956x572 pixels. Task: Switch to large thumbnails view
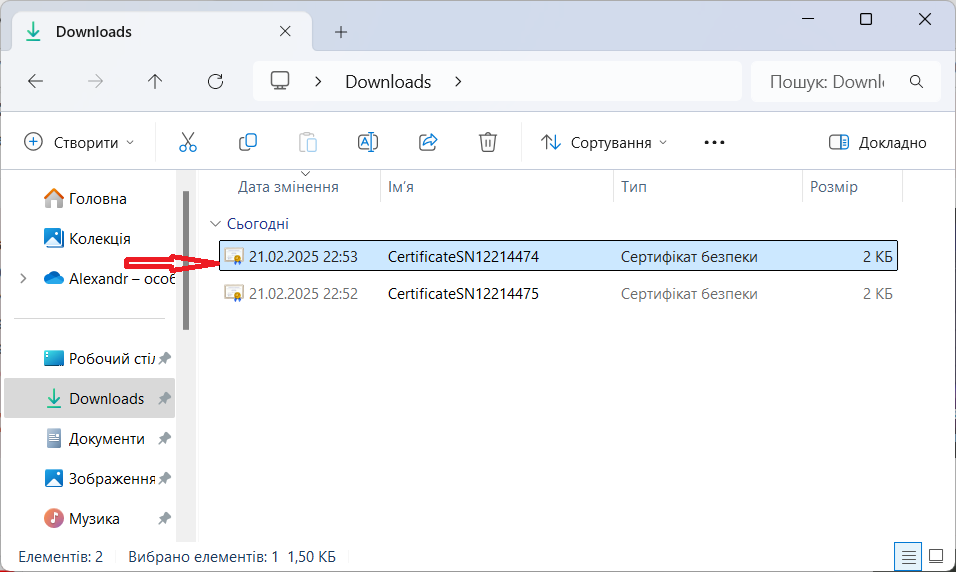point(936,555)
